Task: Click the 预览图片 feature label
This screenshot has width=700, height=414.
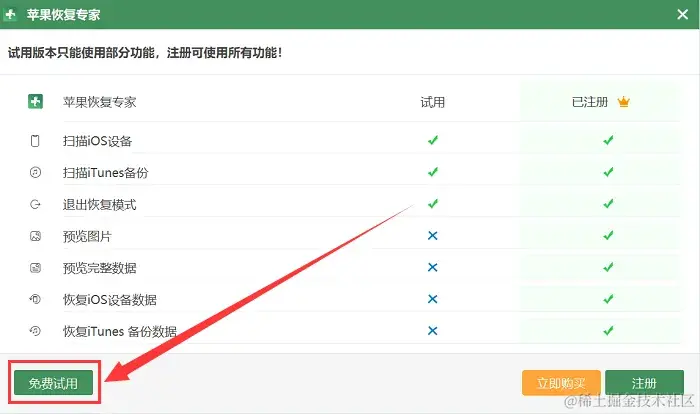Action: point(87,236)
